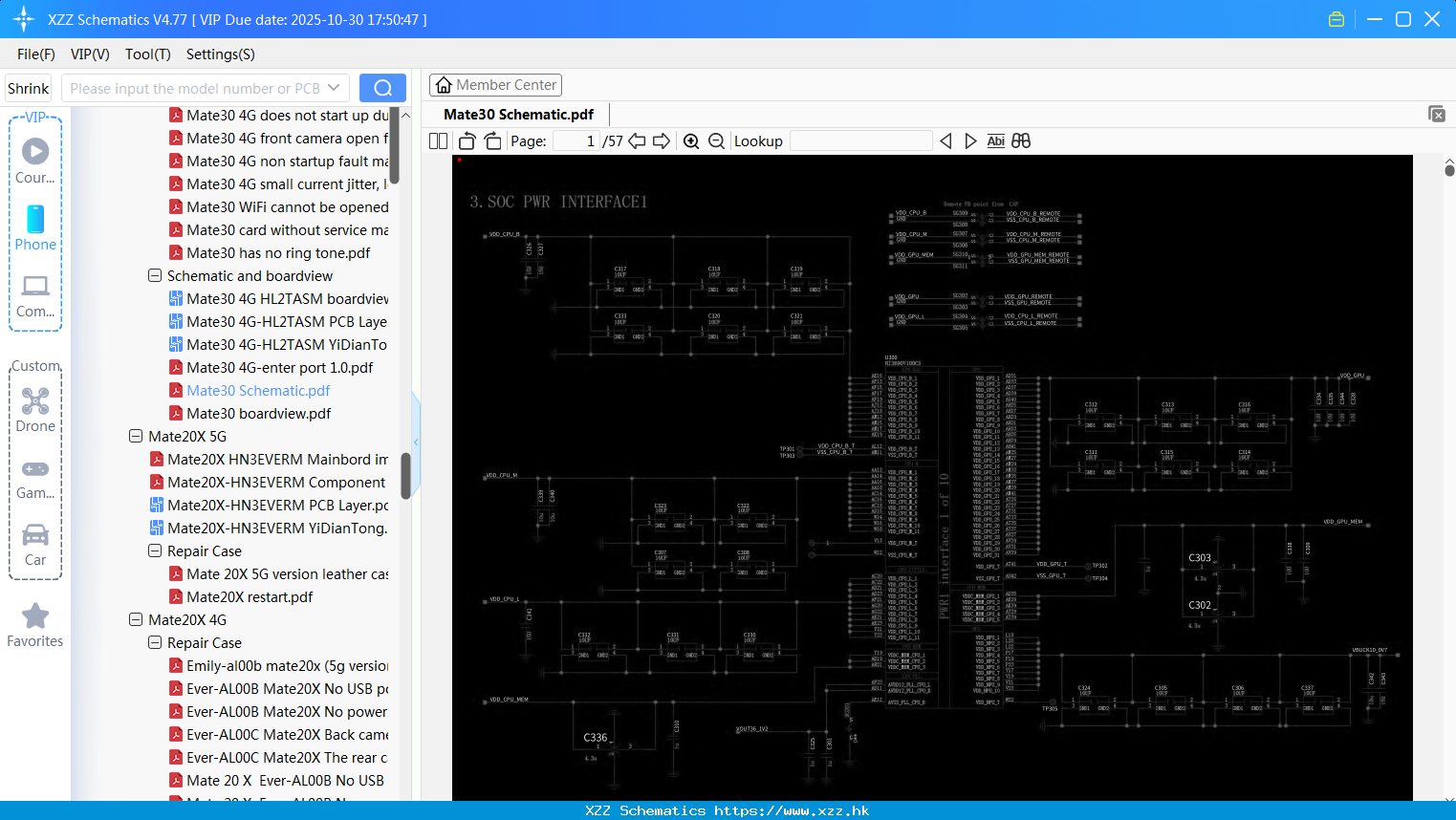1456x820 pixels.
Task: Open Mate30 4G-HL2TASM YiDianTong file
Action: (279, 344)
